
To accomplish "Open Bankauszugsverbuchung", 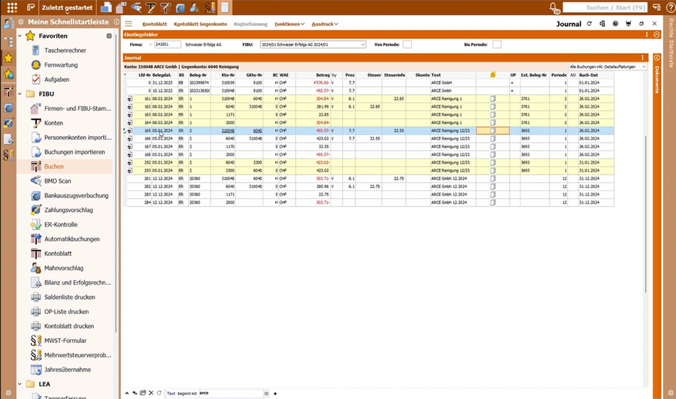I will pyautogui.click(x=76, y=195).
